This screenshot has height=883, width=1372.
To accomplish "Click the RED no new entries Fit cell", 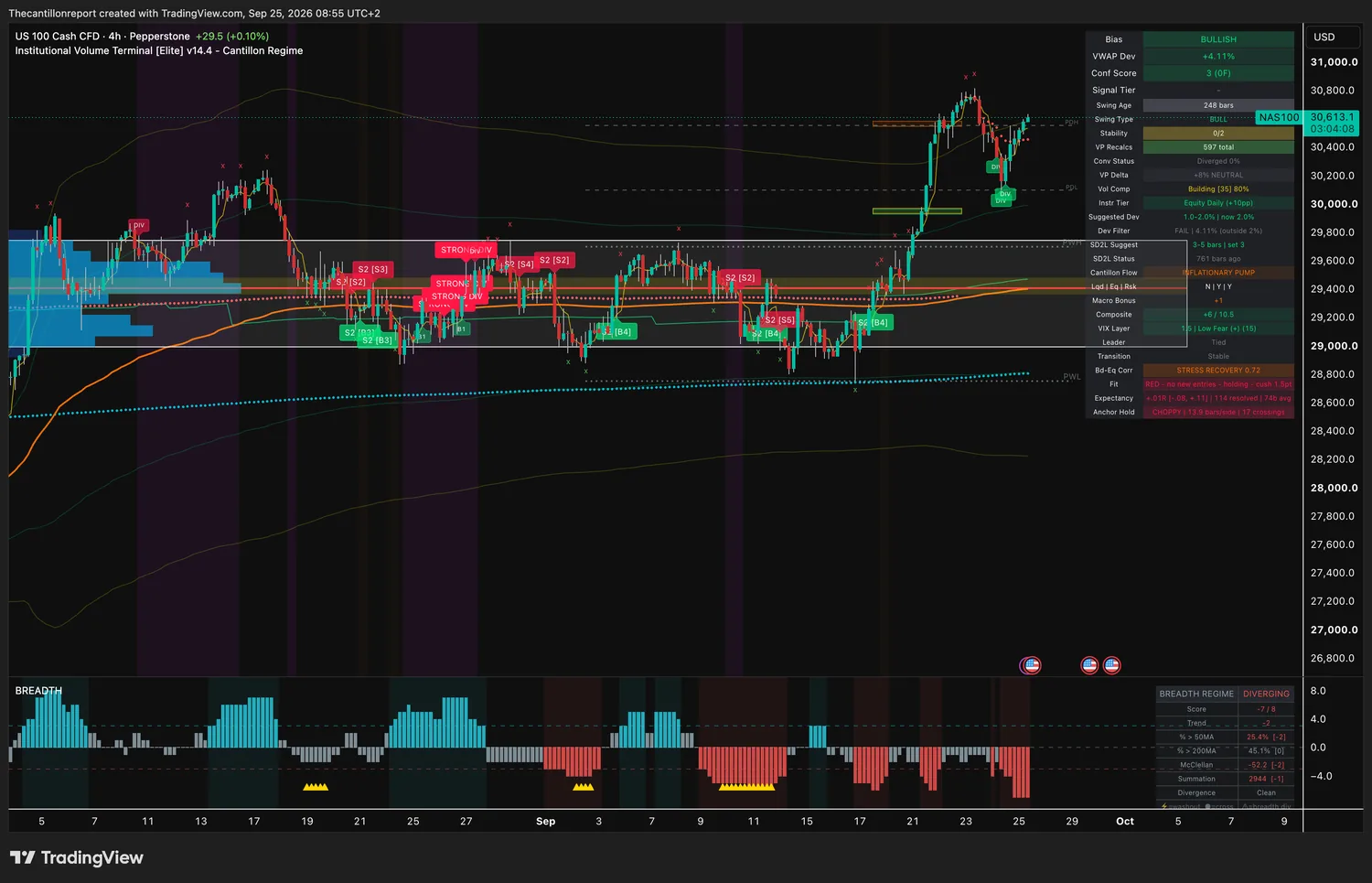I will coord(1218,384).
